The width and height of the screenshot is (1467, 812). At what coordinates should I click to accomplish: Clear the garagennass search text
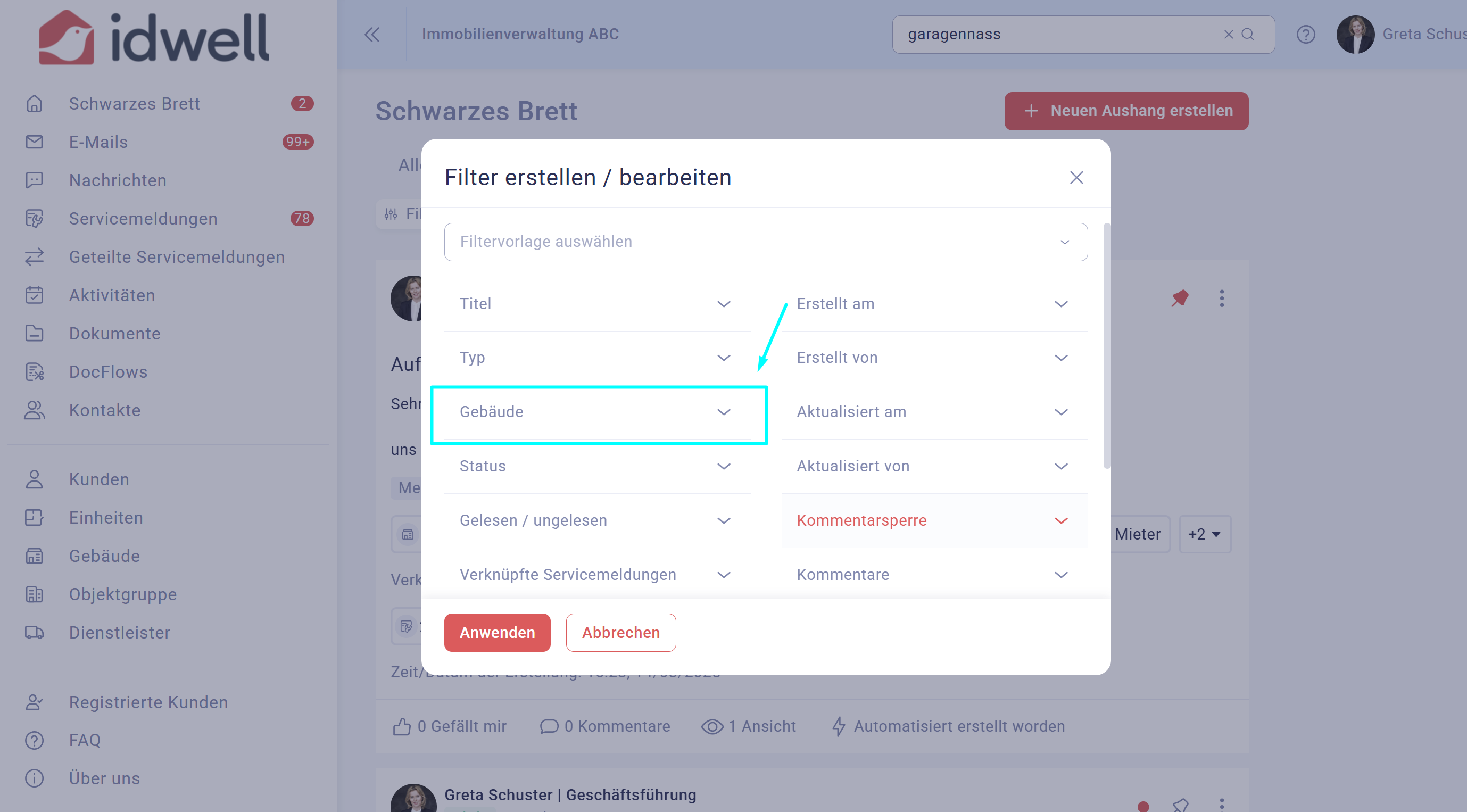point(1229,34)
